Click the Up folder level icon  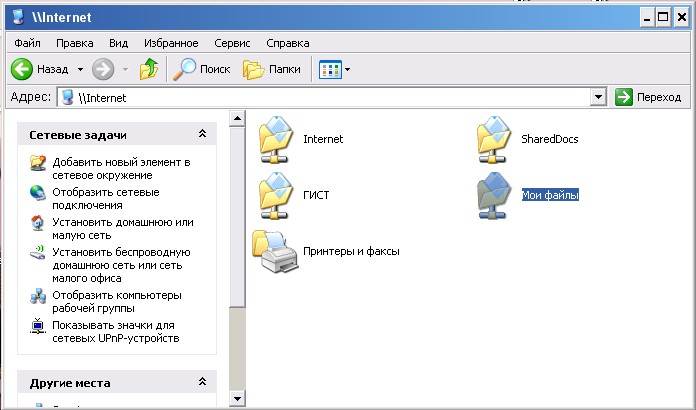click(149, 69)
